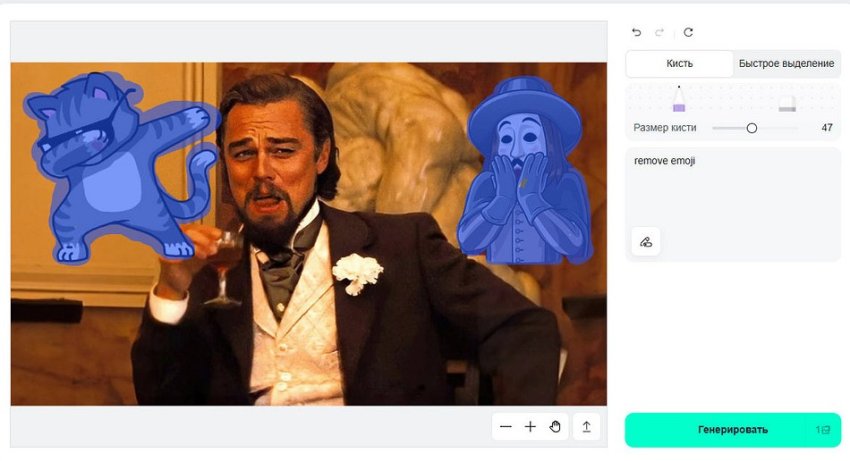
Task: Select the eraser tool
Action: tap(787, 101)
